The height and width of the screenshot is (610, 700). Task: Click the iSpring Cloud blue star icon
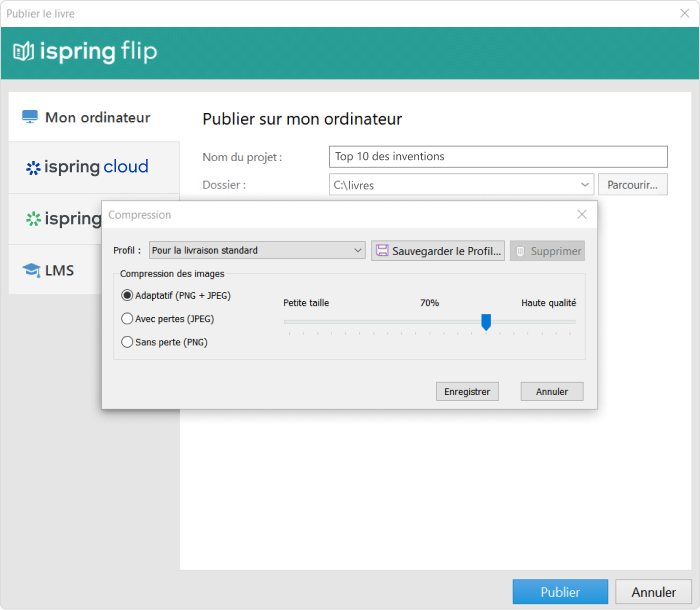[33, 168]
